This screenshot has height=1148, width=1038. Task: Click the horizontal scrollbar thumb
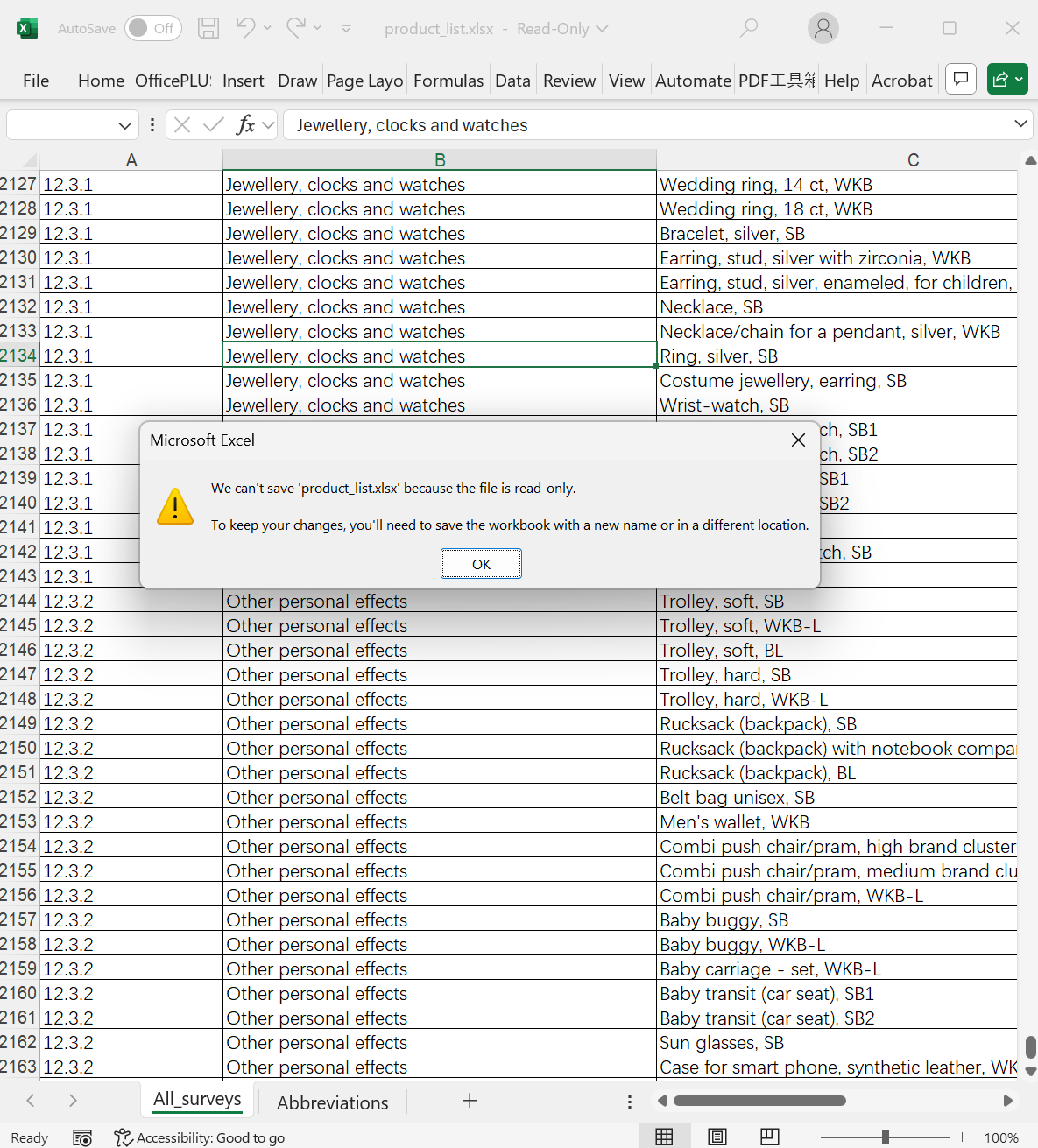click(x=759, y=1101)
